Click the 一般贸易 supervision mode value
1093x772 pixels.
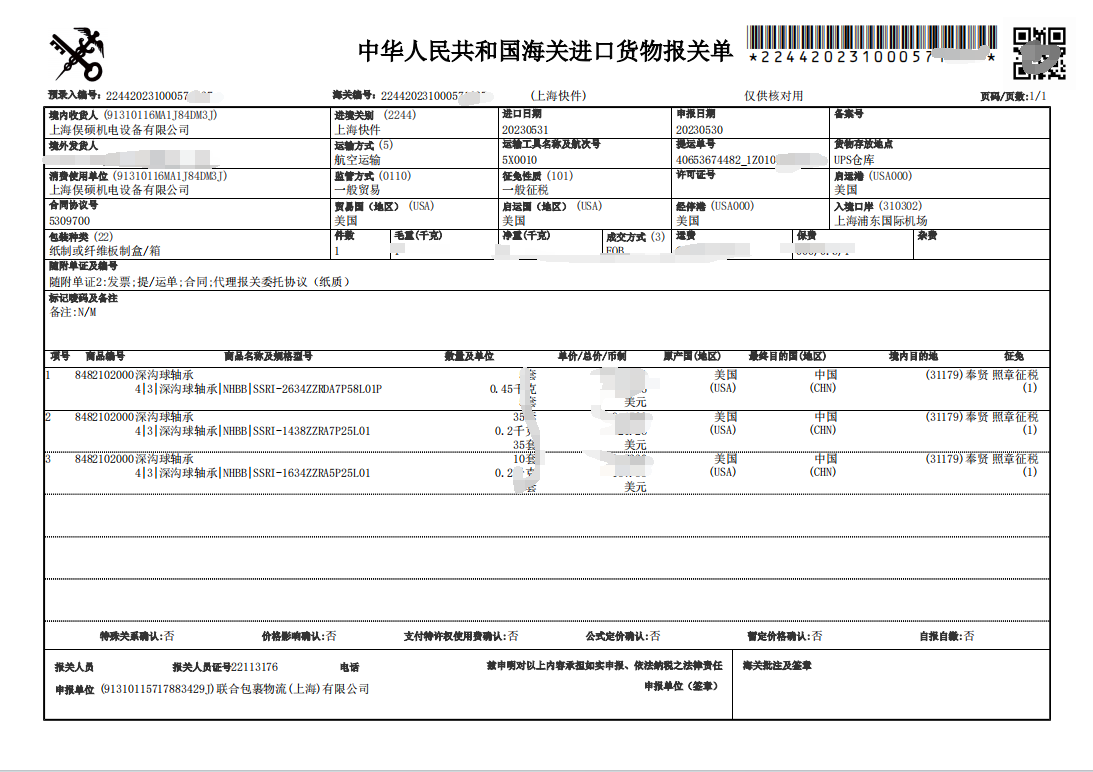tap(357, 190)
